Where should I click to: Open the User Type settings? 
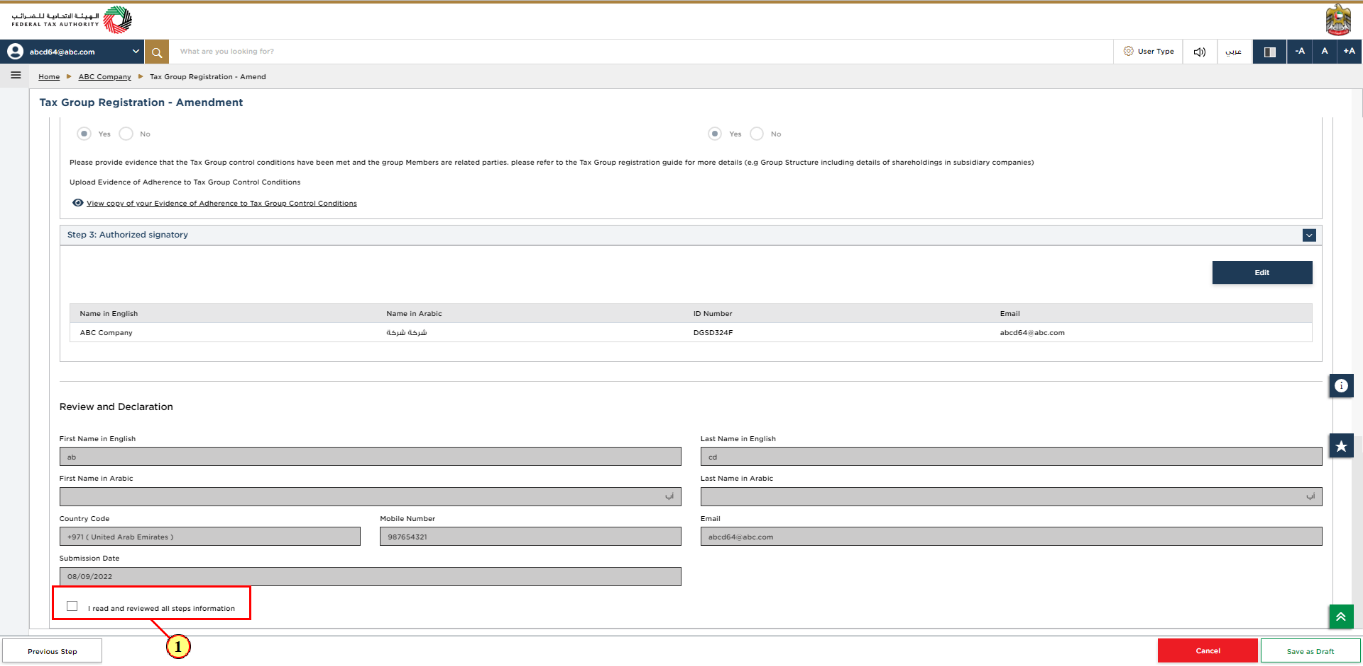pos(1148,51)
